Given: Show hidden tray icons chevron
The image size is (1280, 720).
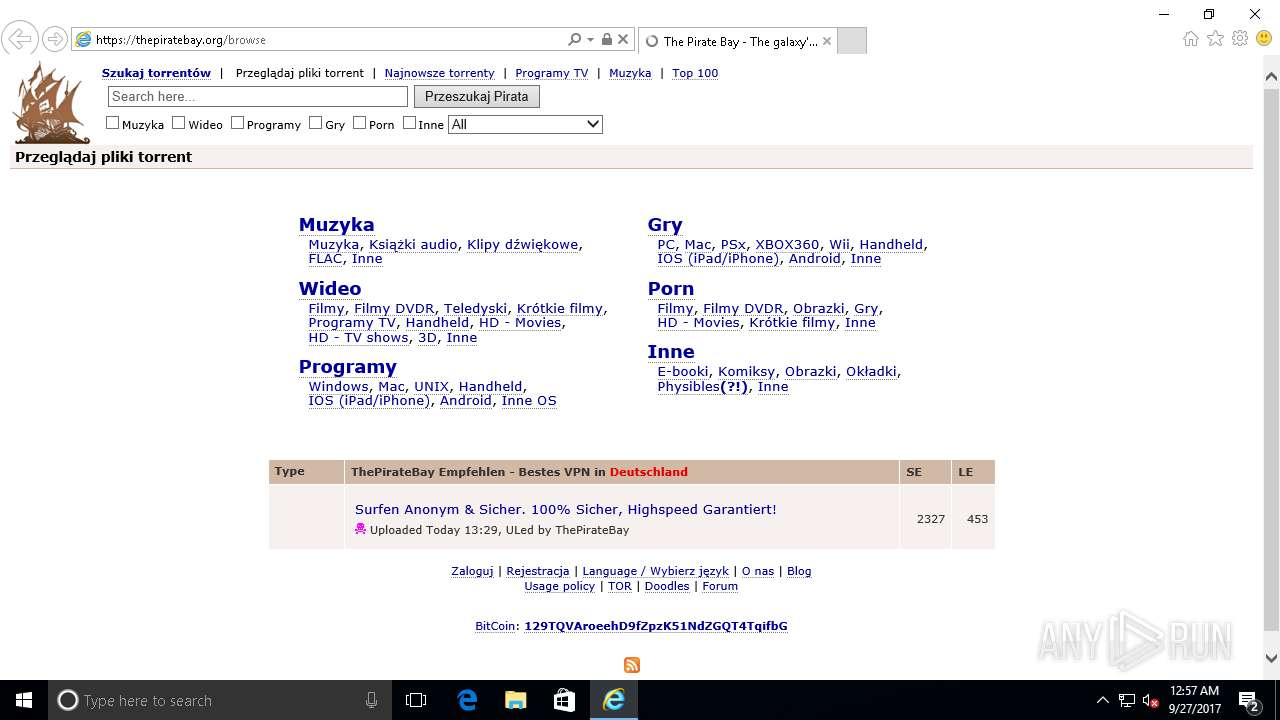Looking at the screenshot, I should pos(1103,701).
